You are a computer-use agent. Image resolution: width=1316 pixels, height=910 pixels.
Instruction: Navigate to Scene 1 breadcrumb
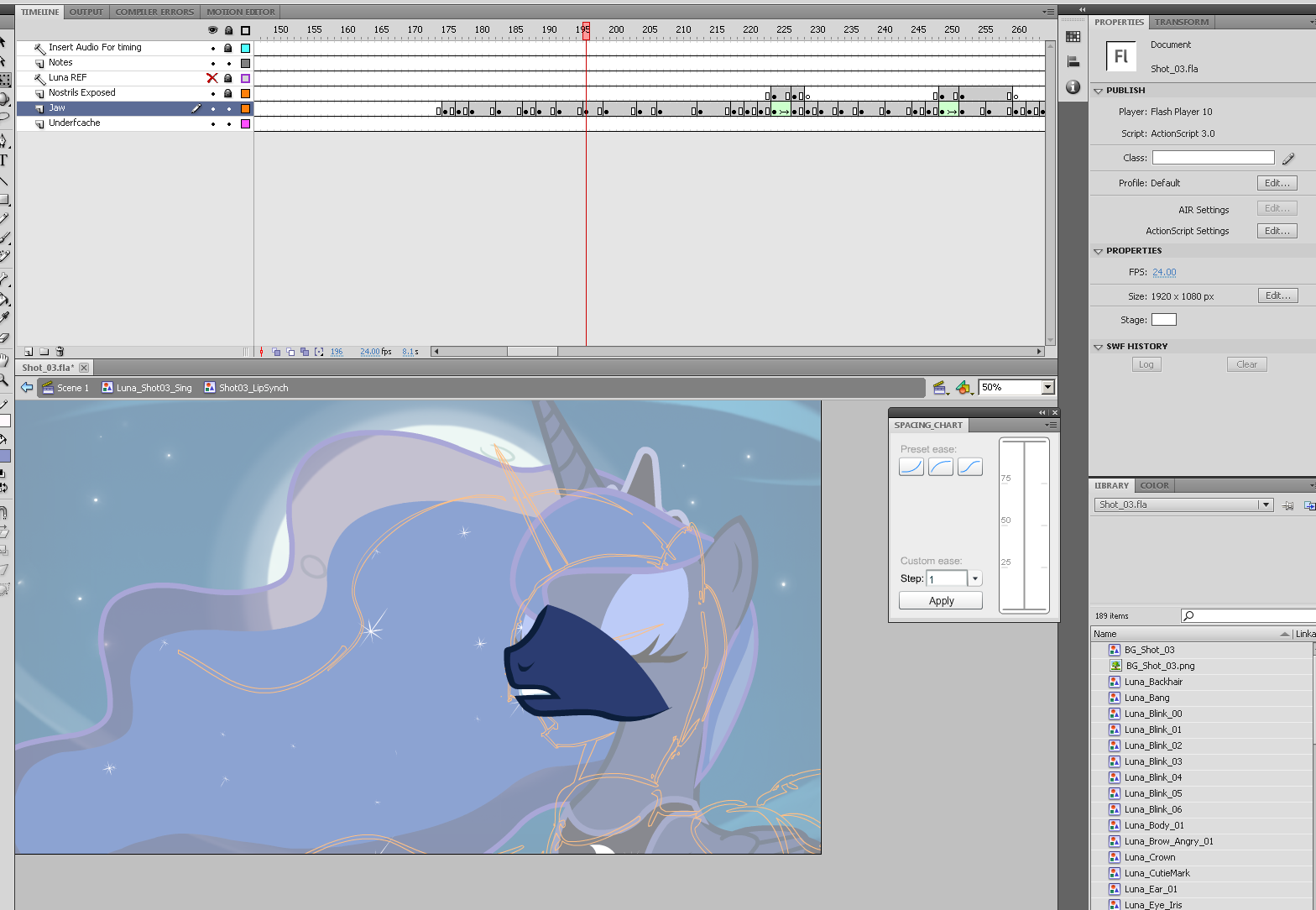pyautogui.click(x=65, y=388)
